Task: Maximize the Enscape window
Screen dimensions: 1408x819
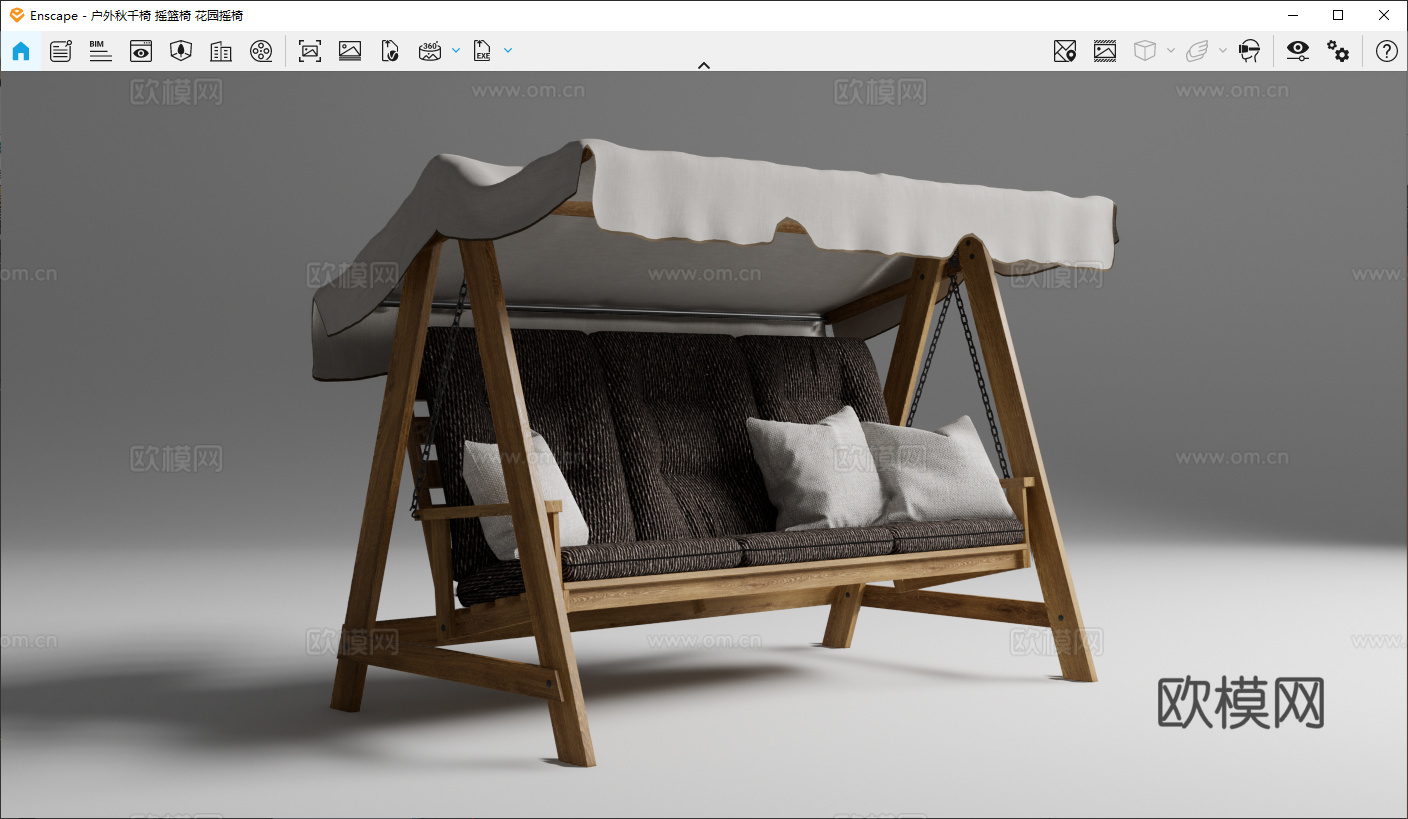Action: 1338,15
